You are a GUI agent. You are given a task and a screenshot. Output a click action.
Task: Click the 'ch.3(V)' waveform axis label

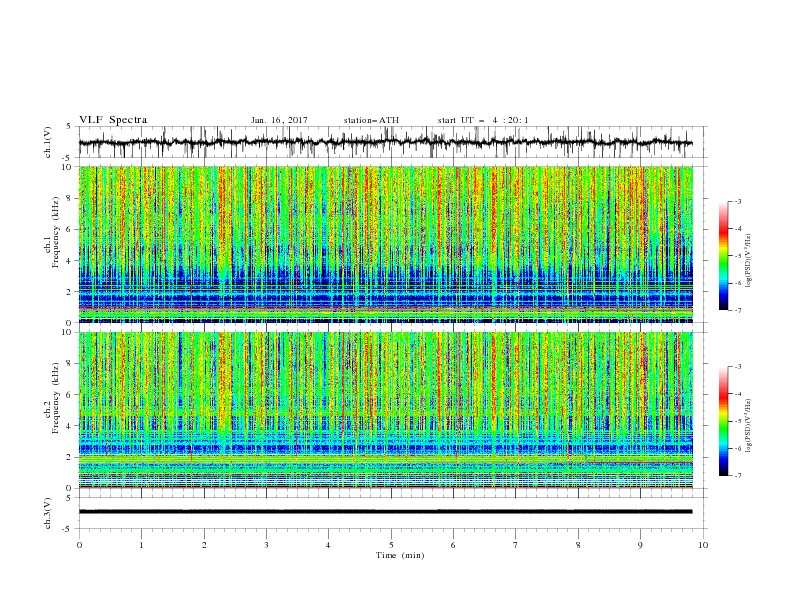pyautogui.click(x=48, y=513)
